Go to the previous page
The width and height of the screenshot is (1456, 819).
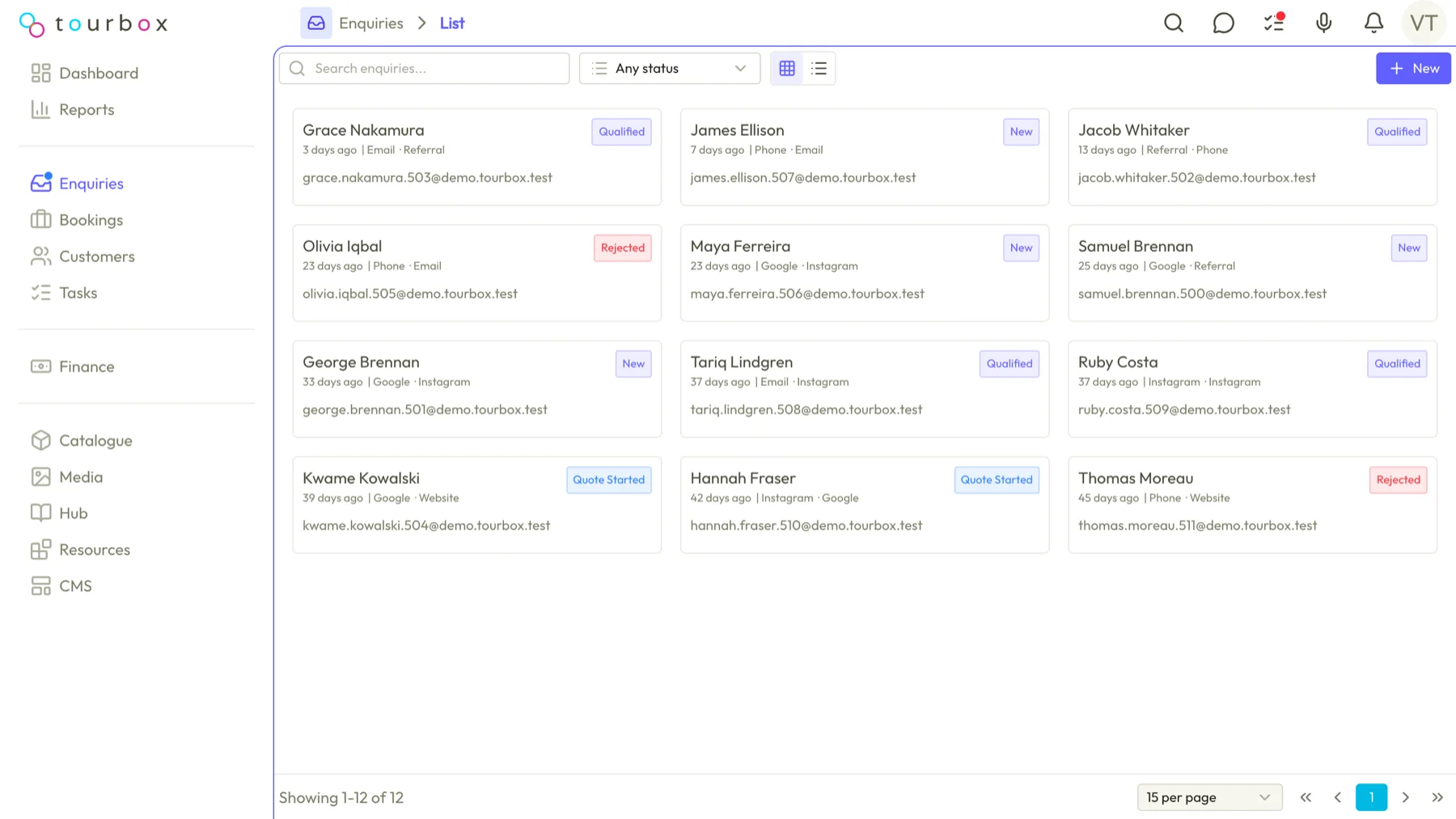1338,797
